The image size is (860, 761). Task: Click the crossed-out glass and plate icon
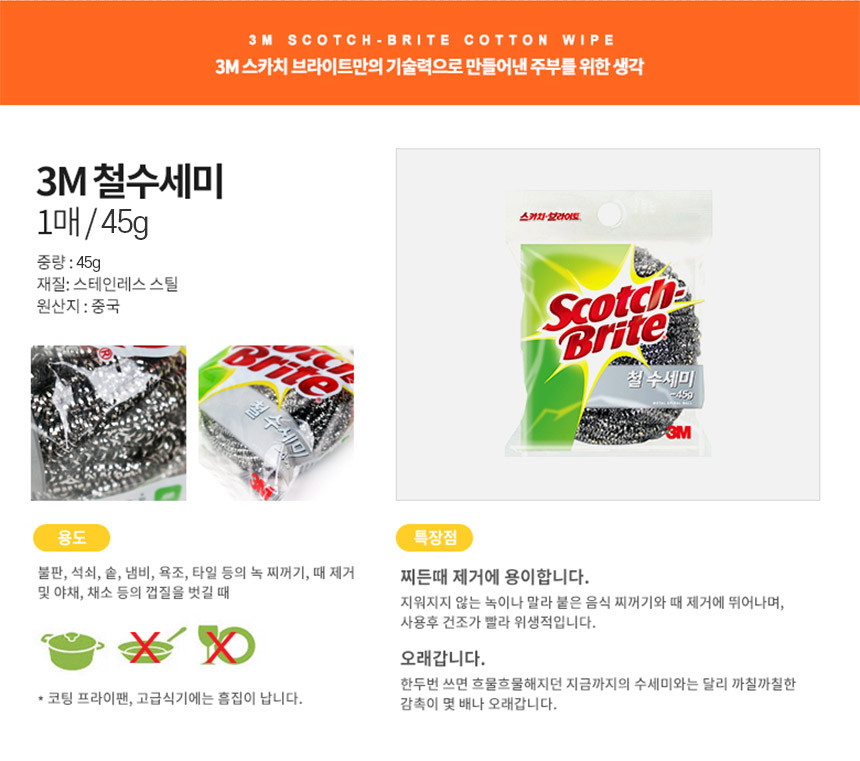[x=226, y=645]
